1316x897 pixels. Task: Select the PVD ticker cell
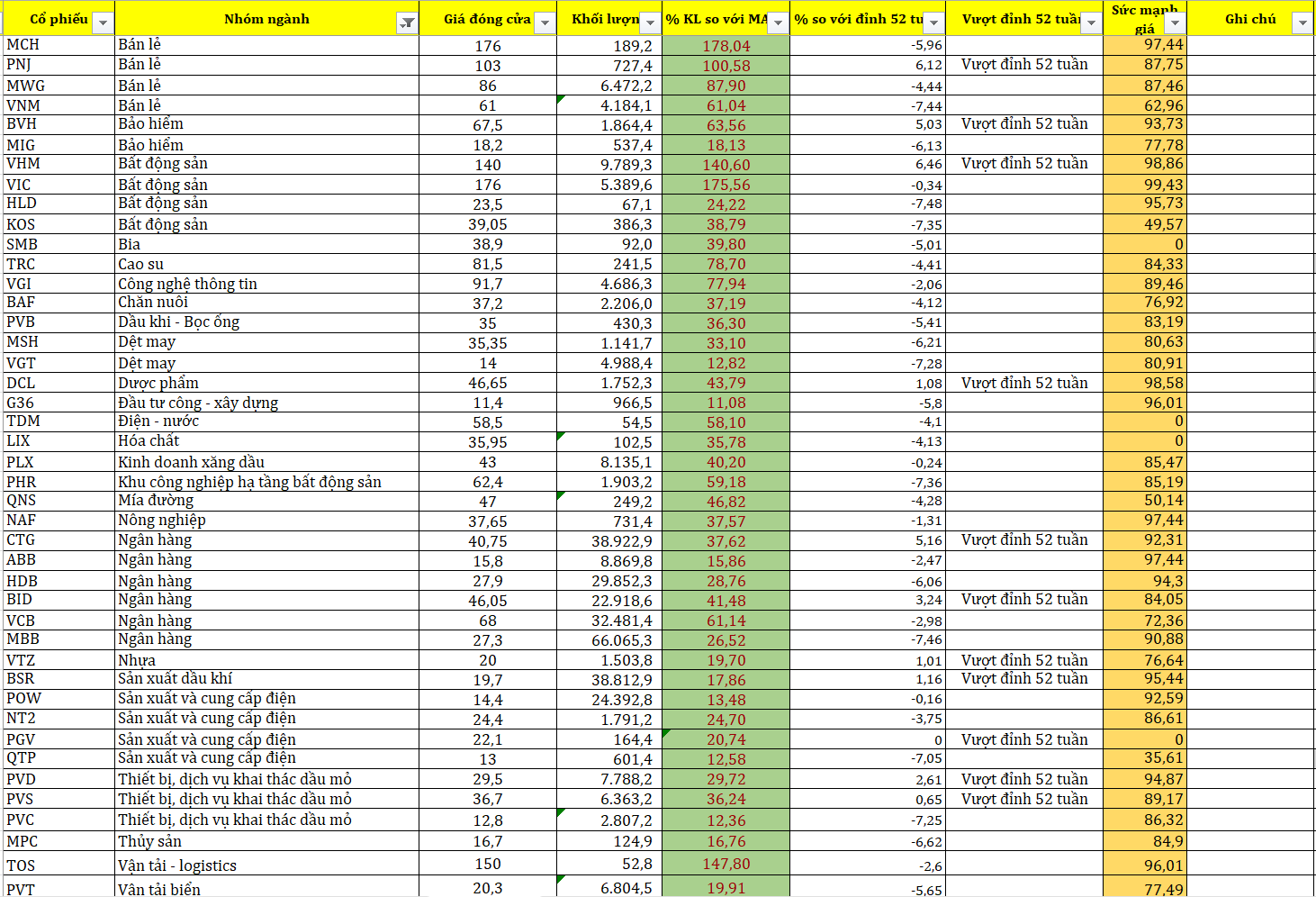(x=59, y=779)
